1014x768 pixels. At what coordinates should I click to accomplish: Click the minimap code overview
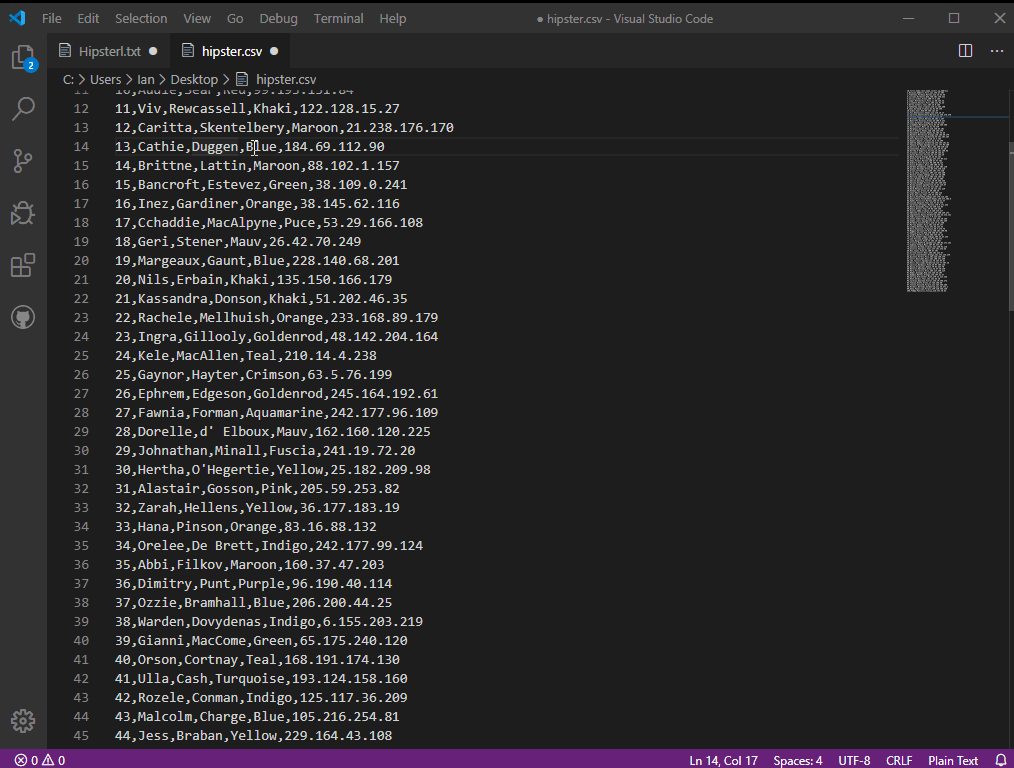pos(928,190)
